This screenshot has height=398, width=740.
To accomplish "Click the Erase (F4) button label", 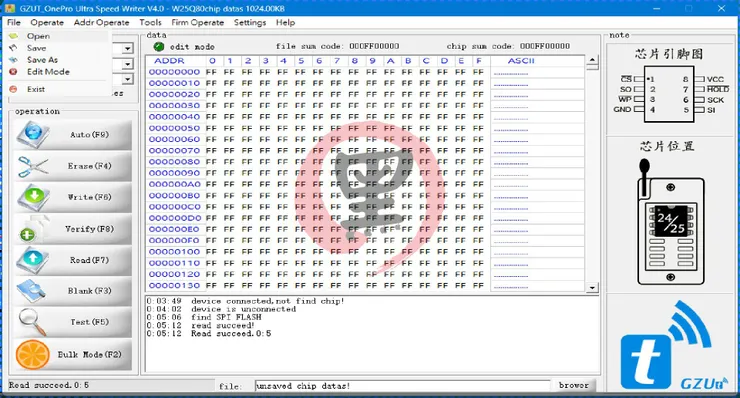I will [89, 166].
